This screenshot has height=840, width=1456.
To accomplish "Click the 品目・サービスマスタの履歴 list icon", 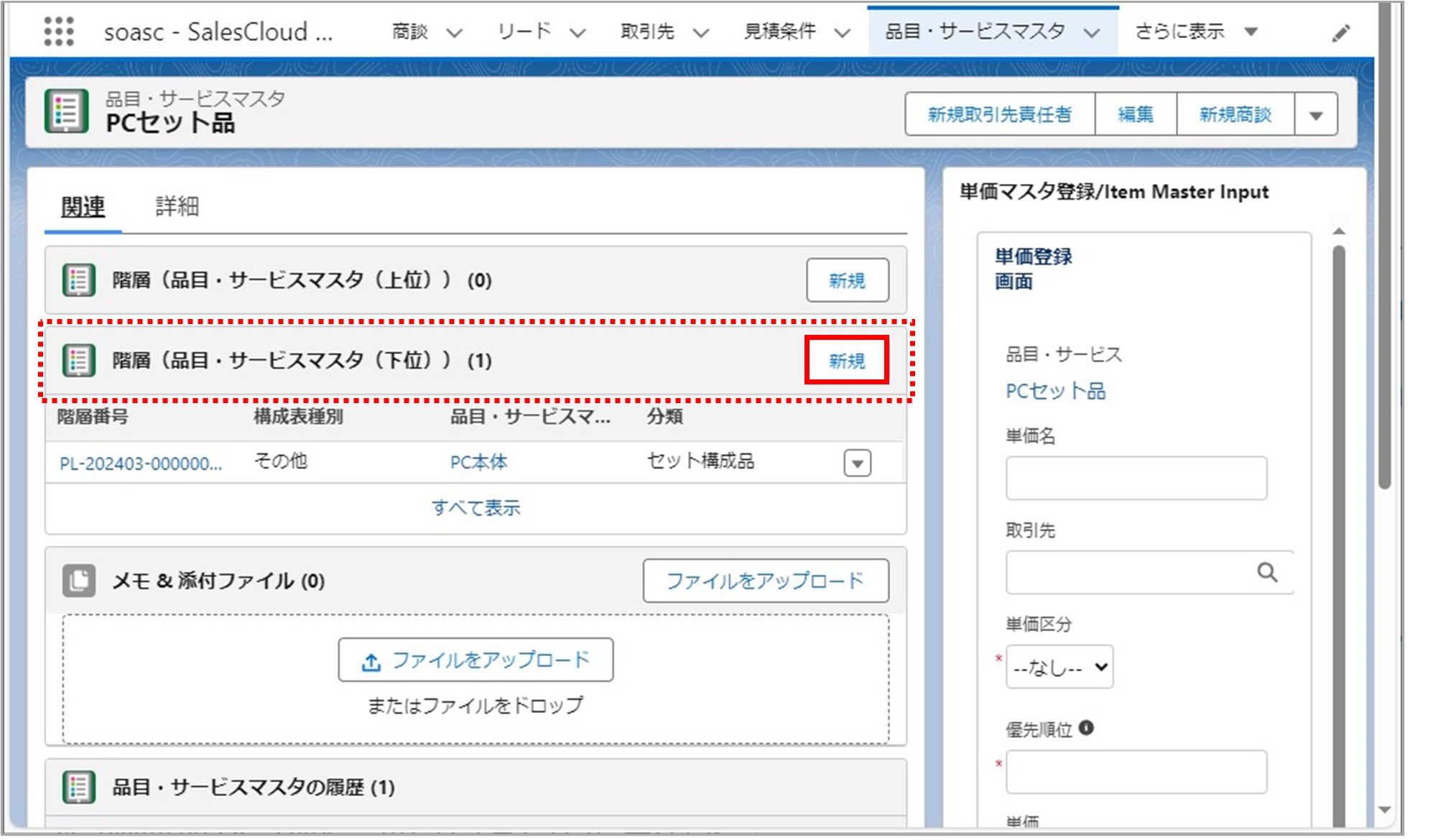I will 78,787.
